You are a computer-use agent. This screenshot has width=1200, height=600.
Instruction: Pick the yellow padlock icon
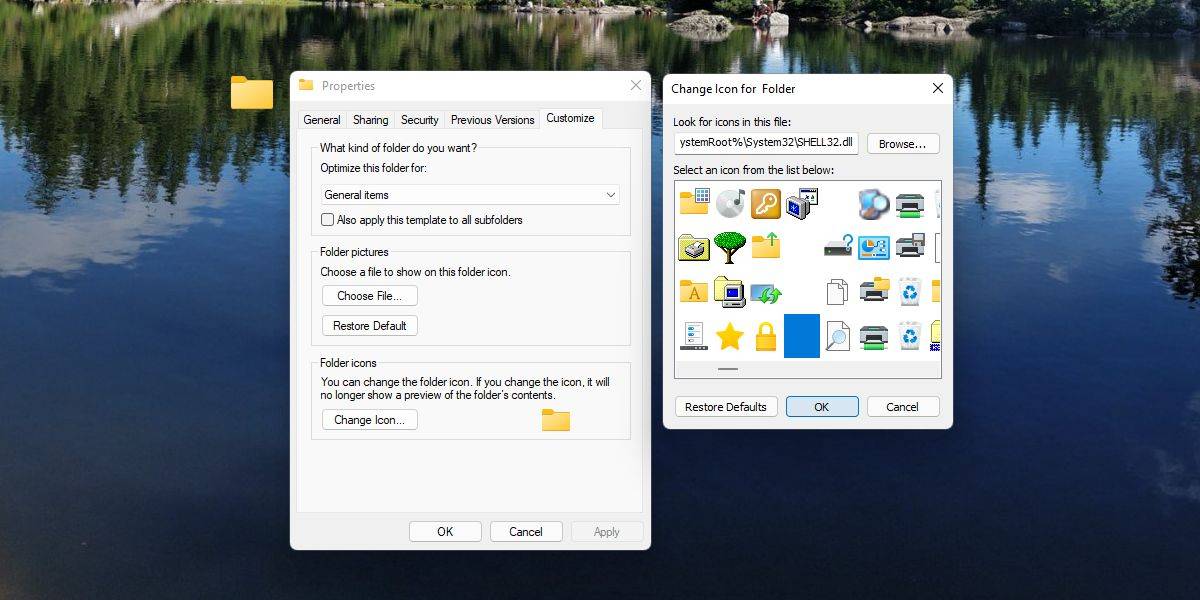click(766, 337)
